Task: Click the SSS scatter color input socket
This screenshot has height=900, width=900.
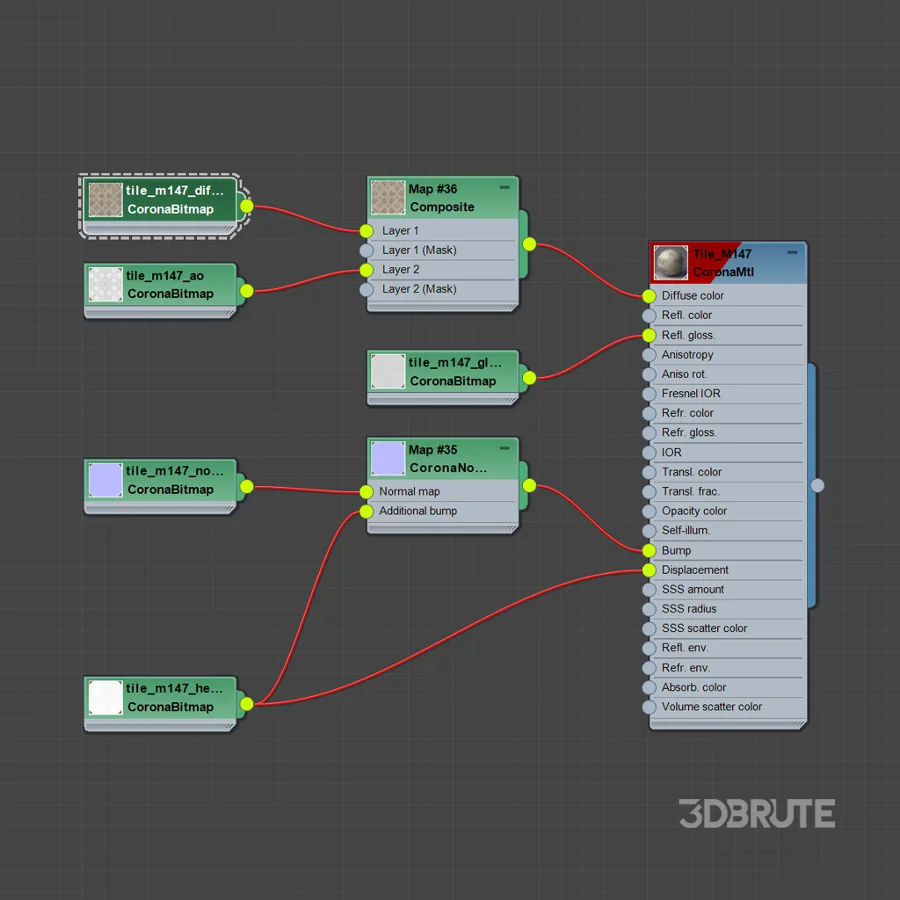Action: click(649, 629)
